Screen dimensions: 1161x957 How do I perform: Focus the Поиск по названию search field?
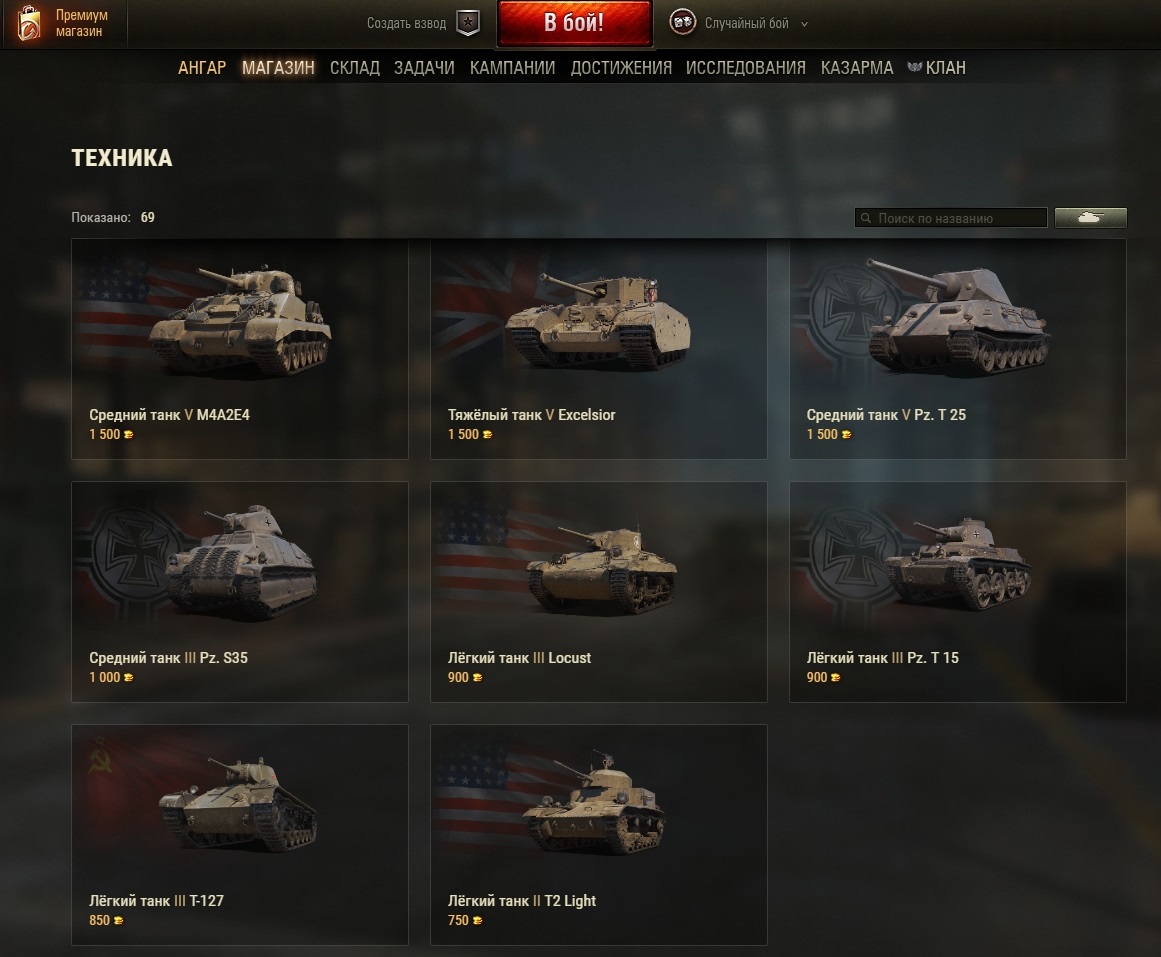click(951, 218)
